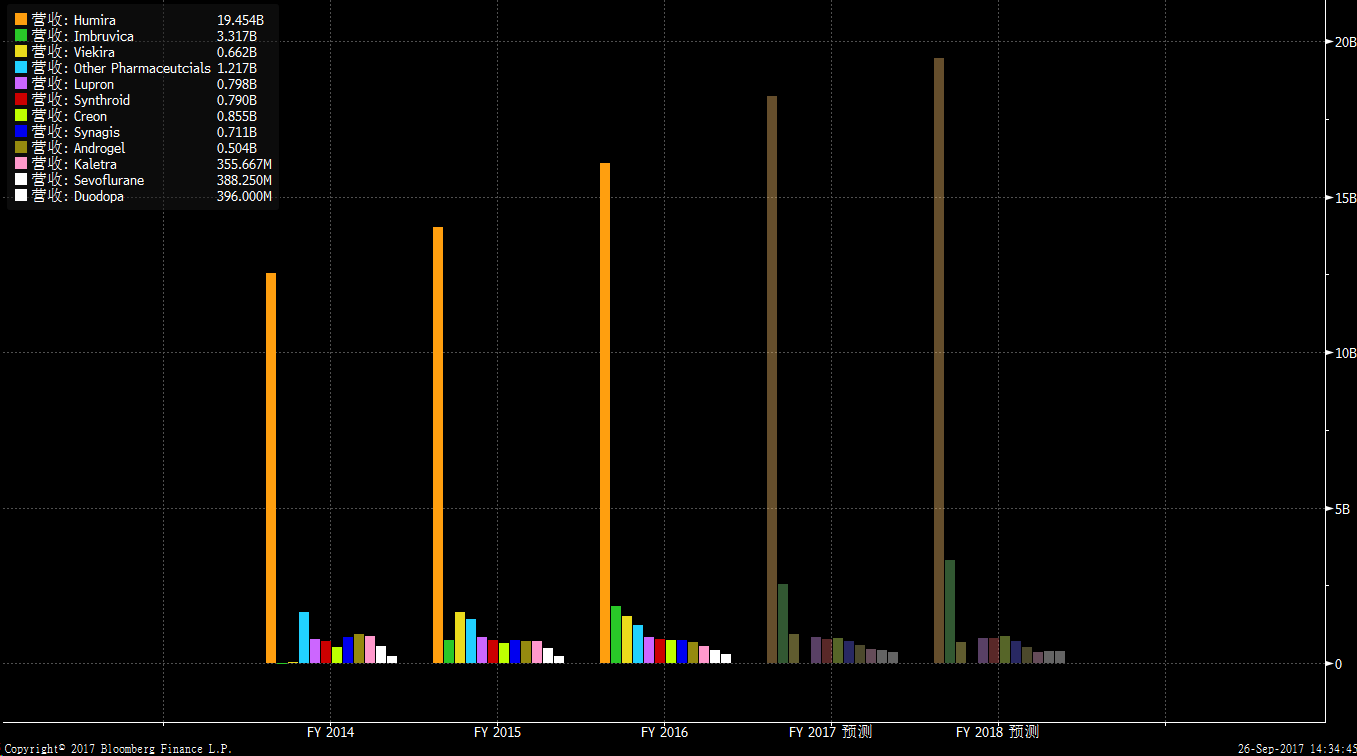Screen dimensions: 1357x756
Task: Click the red Synthroid legend swatch
Action: point(21,100)
